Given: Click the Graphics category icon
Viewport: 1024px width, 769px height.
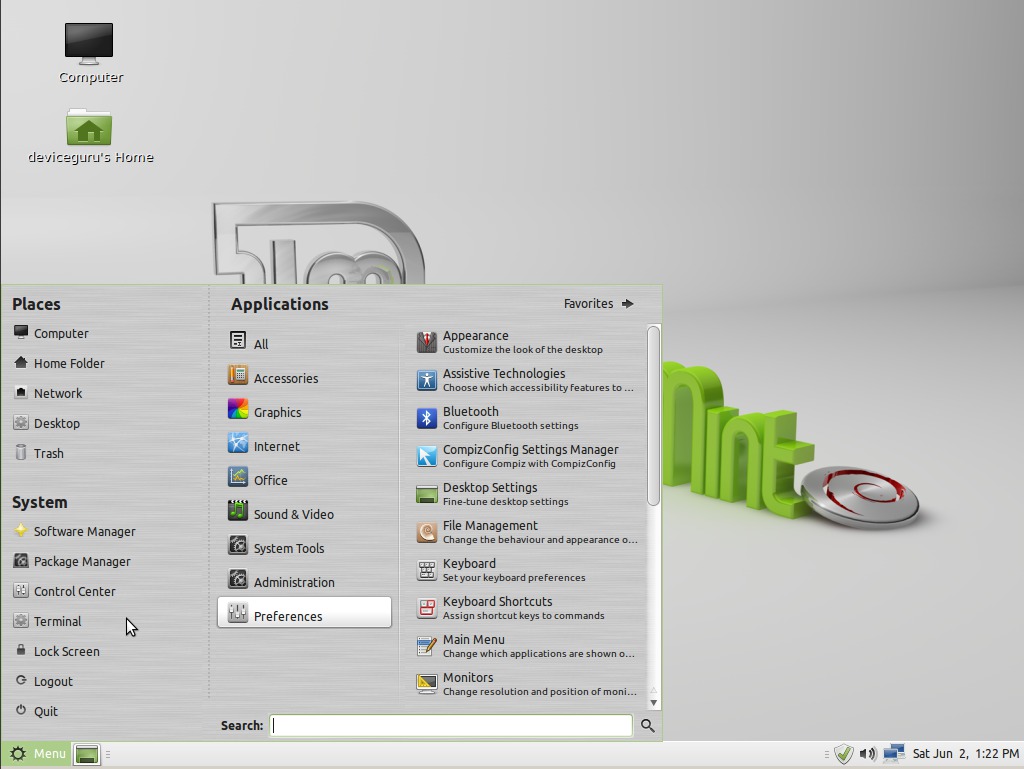Looking at the screenshot, I should click(238, 409).
